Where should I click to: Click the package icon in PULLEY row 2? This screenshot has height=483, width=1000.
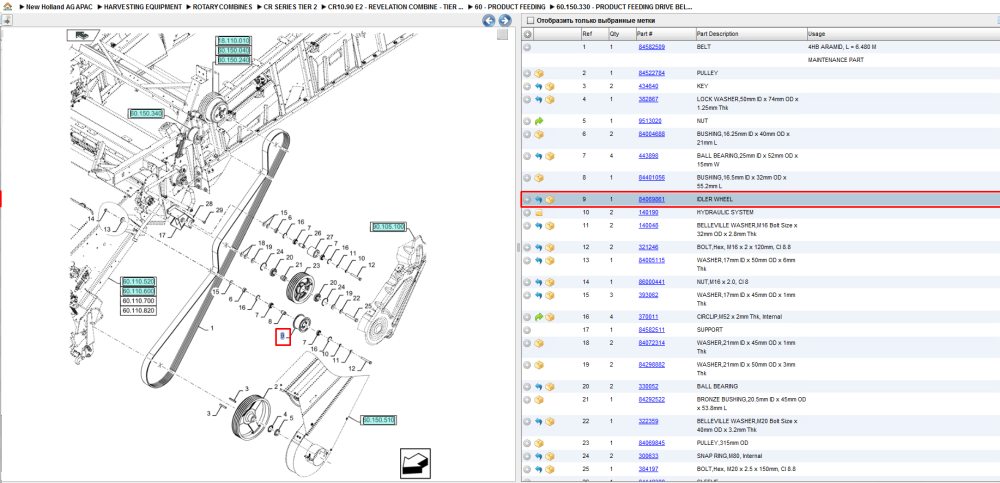(x=539, y=73)
